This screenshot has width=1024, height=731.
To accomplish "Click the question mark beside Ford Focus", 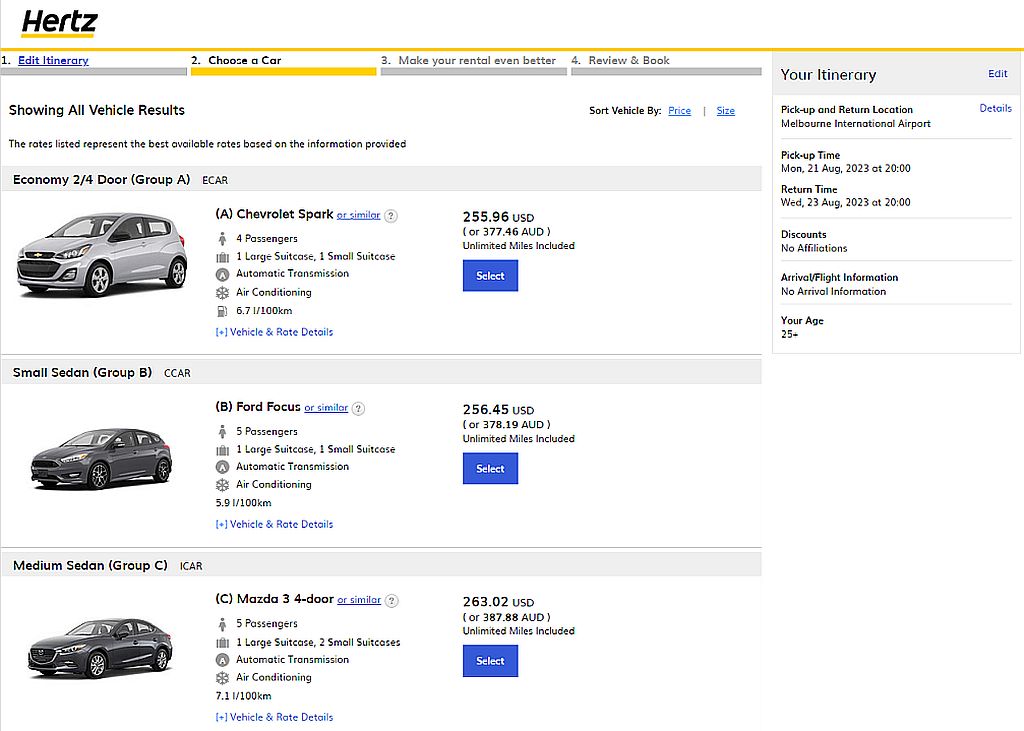I will [x=358, y=408].
